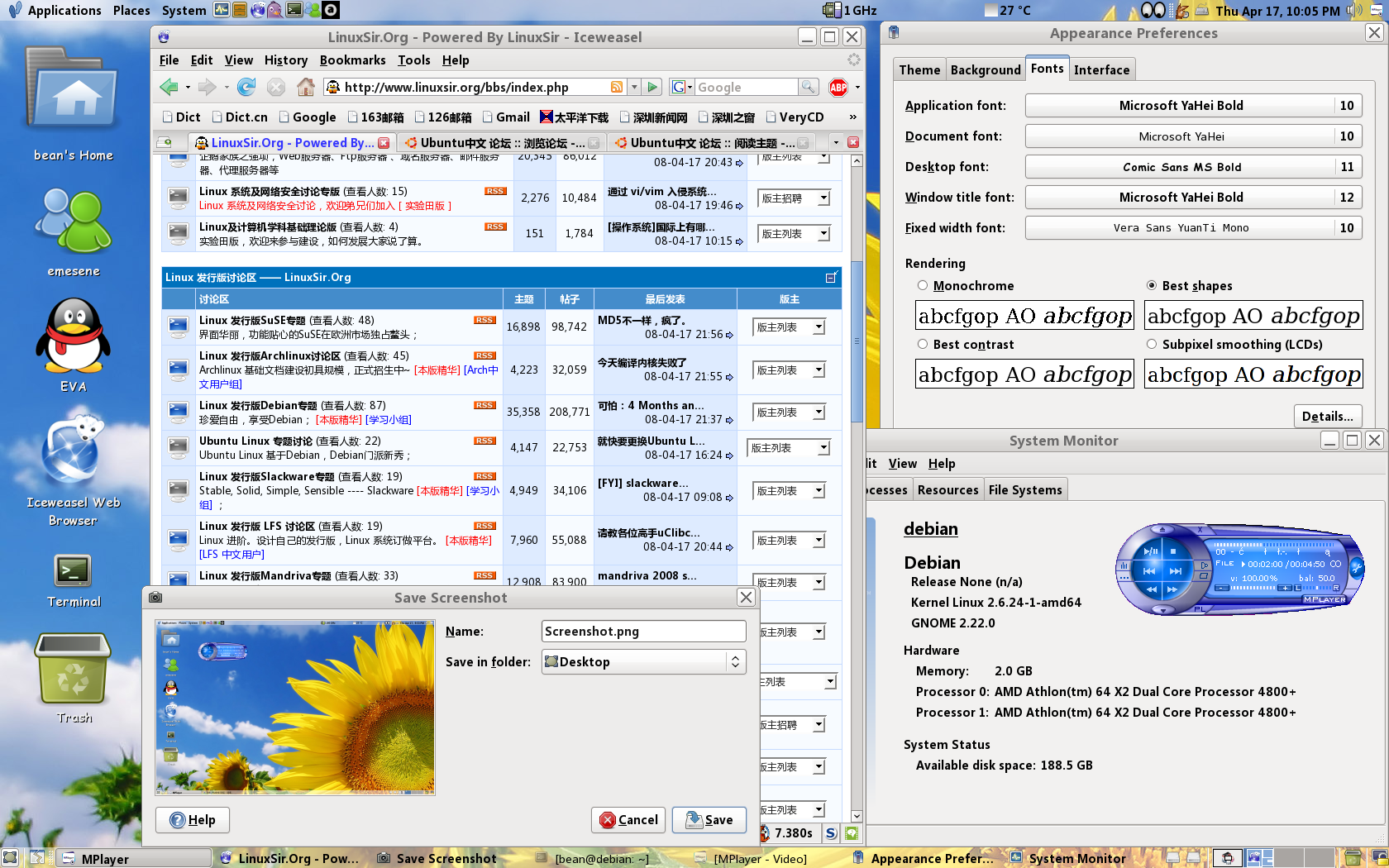Open File Systems tab in System Monitor
This screenshot has width=1389, height=868.
[x=1025, y=489]
